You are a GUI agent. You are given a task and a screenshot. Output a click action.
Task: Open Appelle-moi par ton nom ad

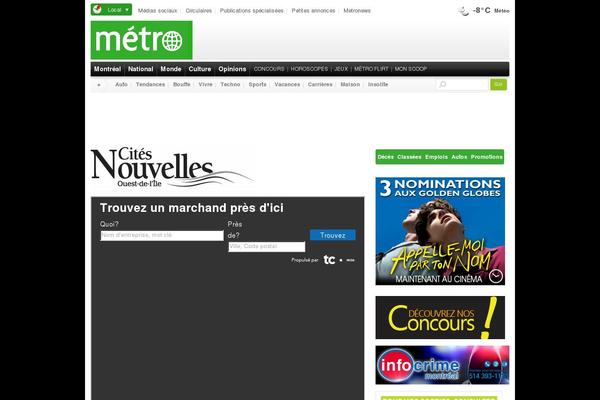[x=440, y=231]
